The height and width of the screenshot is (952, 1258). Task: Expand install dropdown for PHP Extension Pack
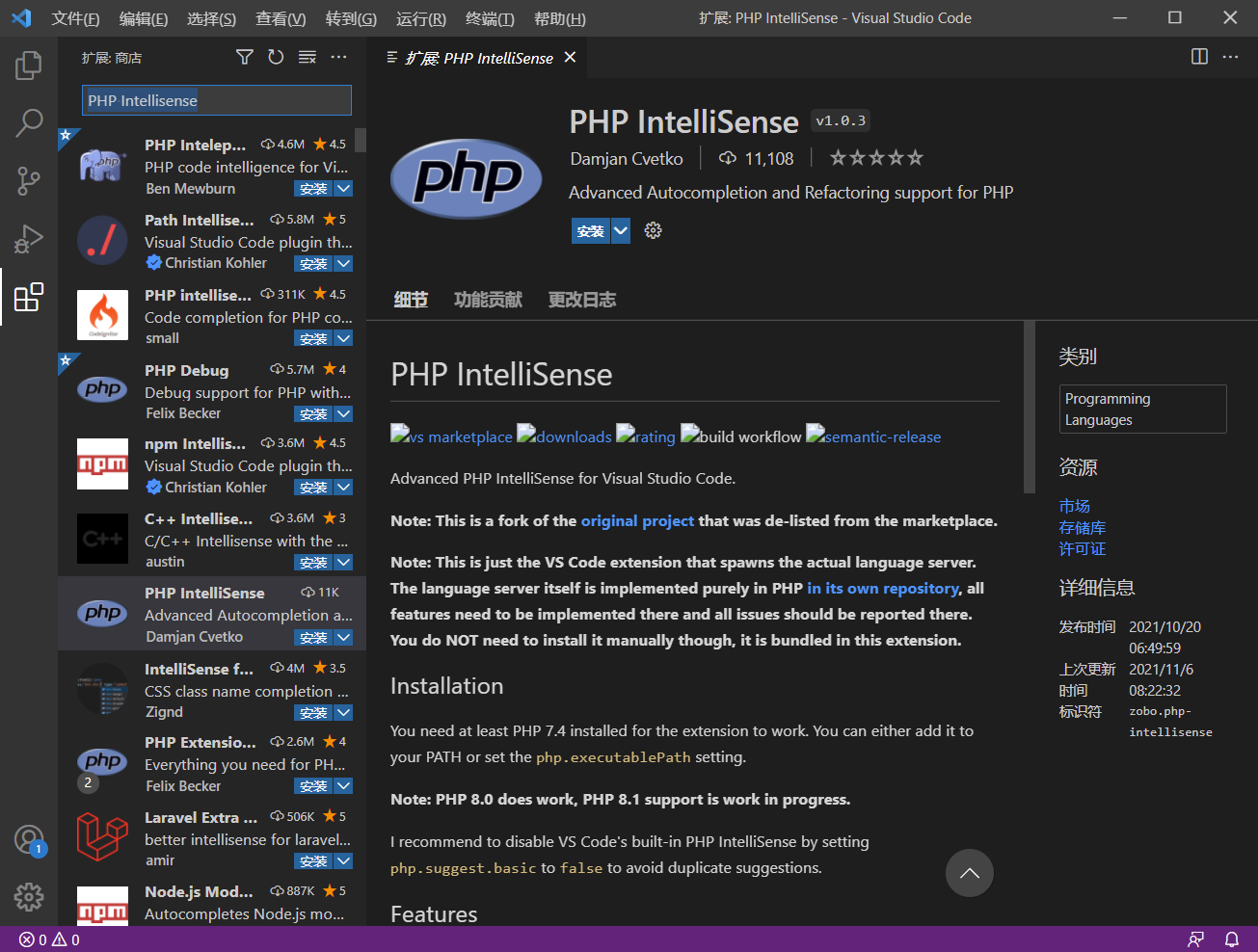coord(343,786)
